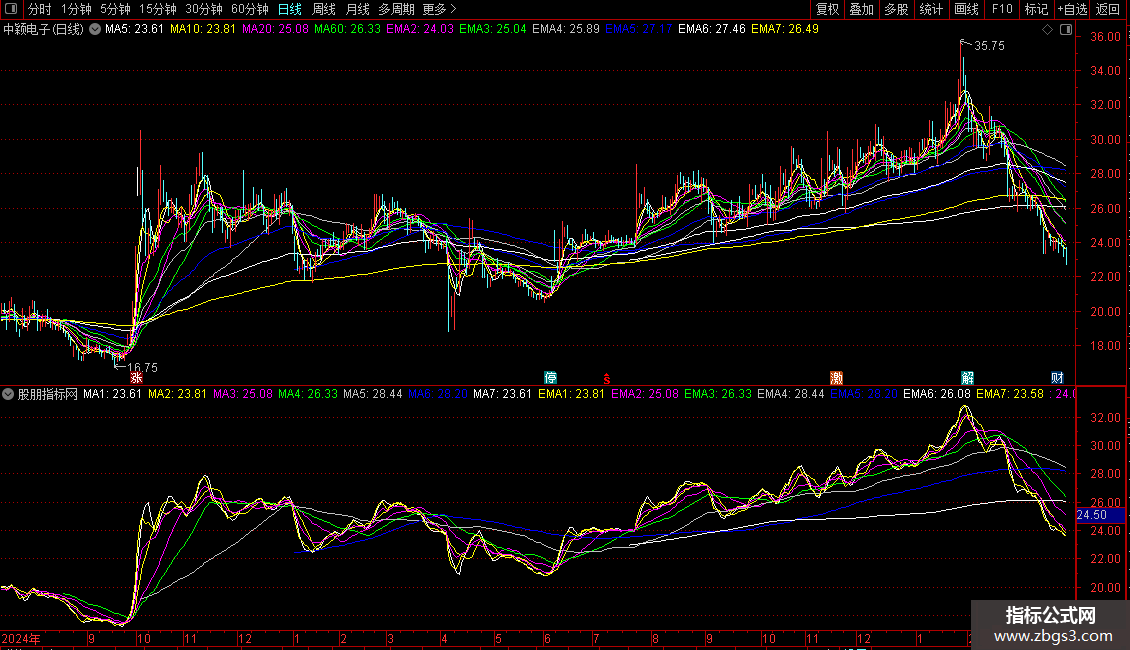Click the 复权 adjustment button
The width and height of the screenshot is (1130, 650).
(827, 9)
